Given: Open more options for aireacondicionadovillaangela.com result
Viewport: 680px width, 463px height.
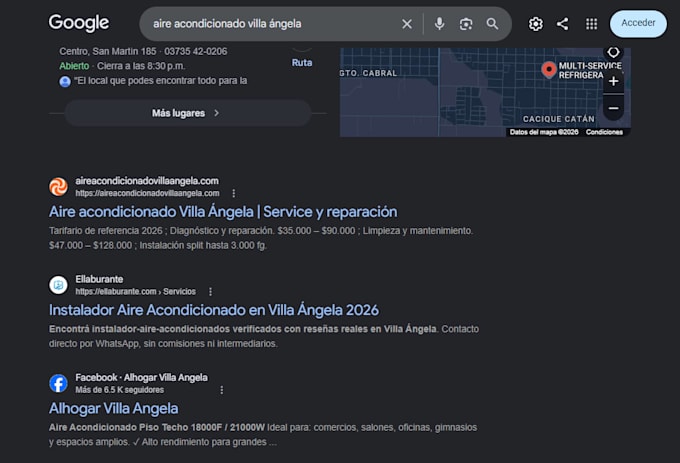Looking at the screenshot, I should (x=234, y=193).
